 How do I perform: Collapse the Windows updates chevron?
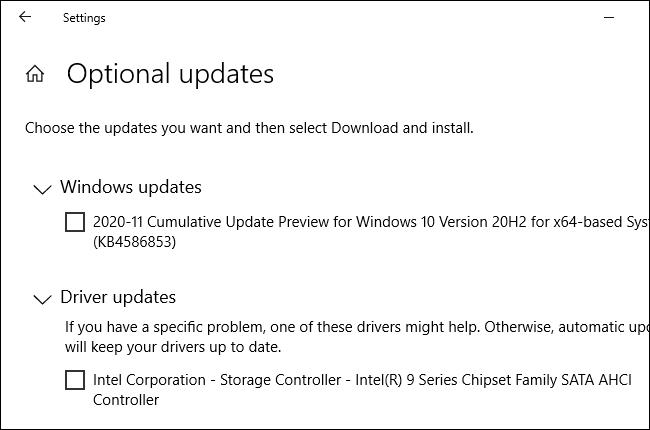pos(42,188)
